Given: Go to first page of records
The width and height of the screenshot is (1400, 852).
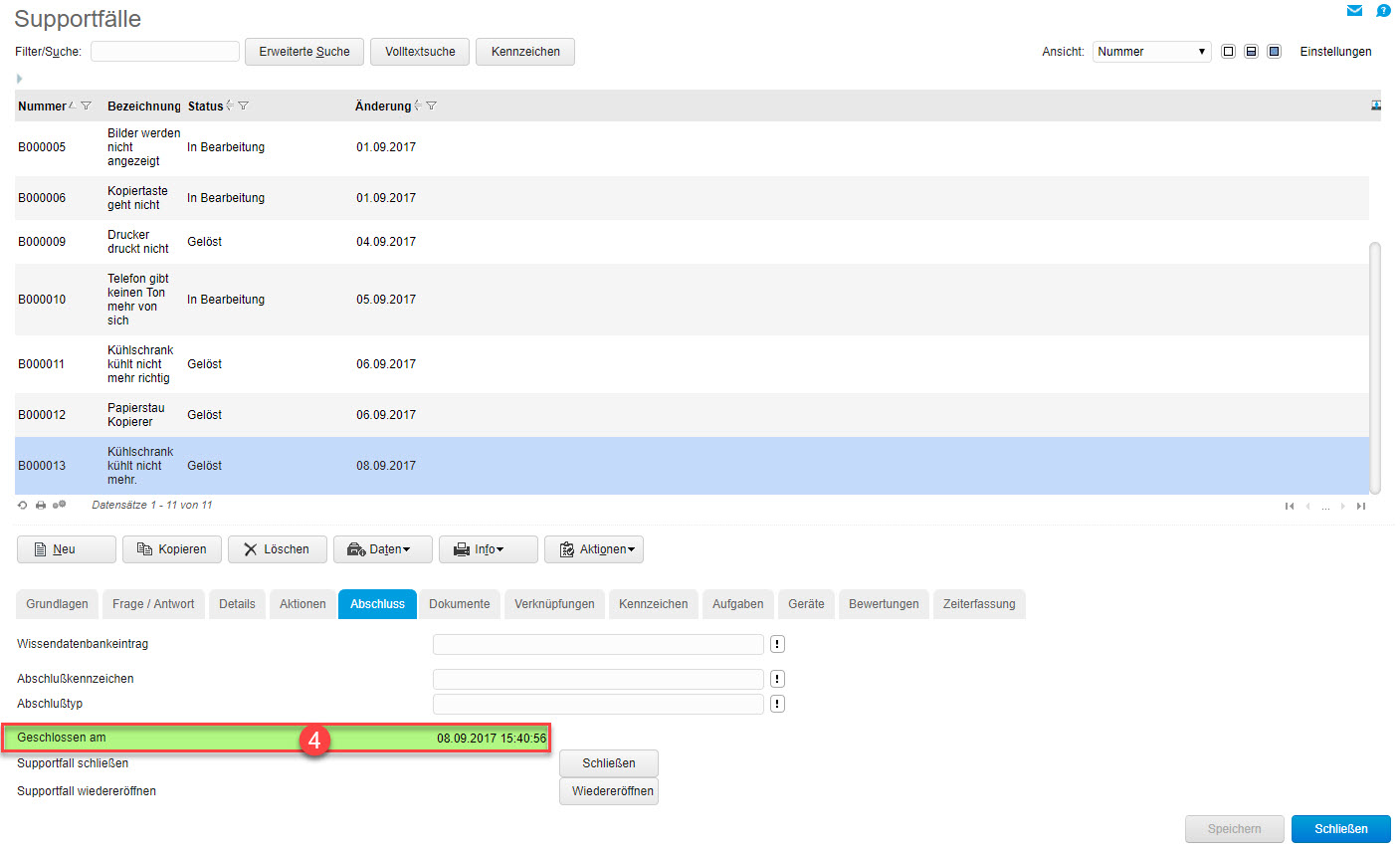Looking at the screenshot, I should coord(1290,506).
